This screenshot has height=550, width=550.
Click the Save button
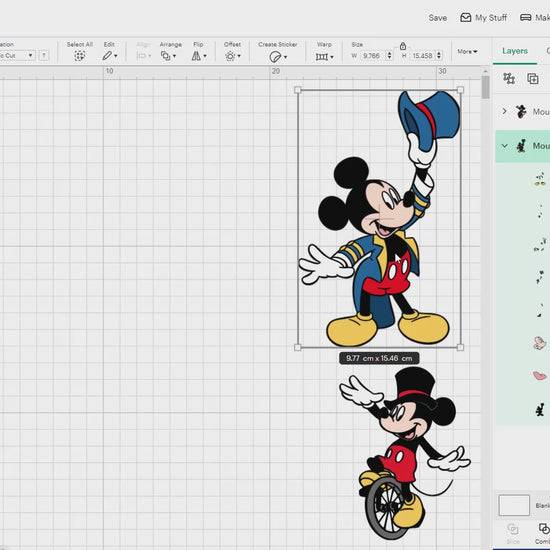click(x=437, y=18)
